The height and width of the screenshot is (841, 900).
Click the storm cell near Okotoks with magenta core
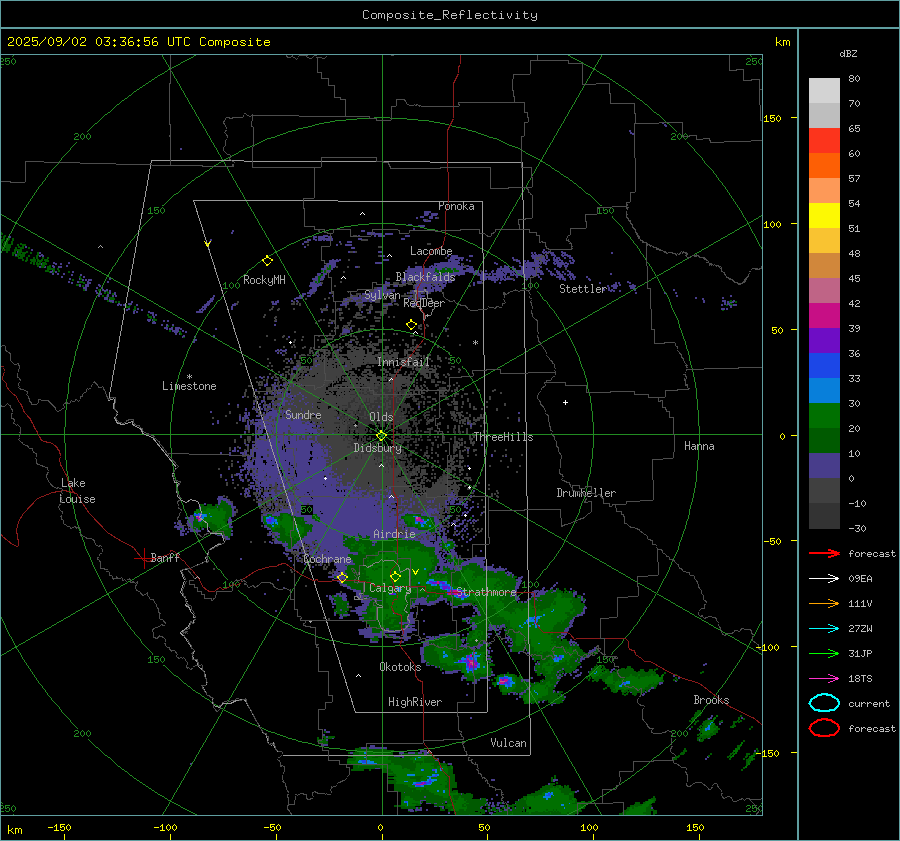point(471,662)
